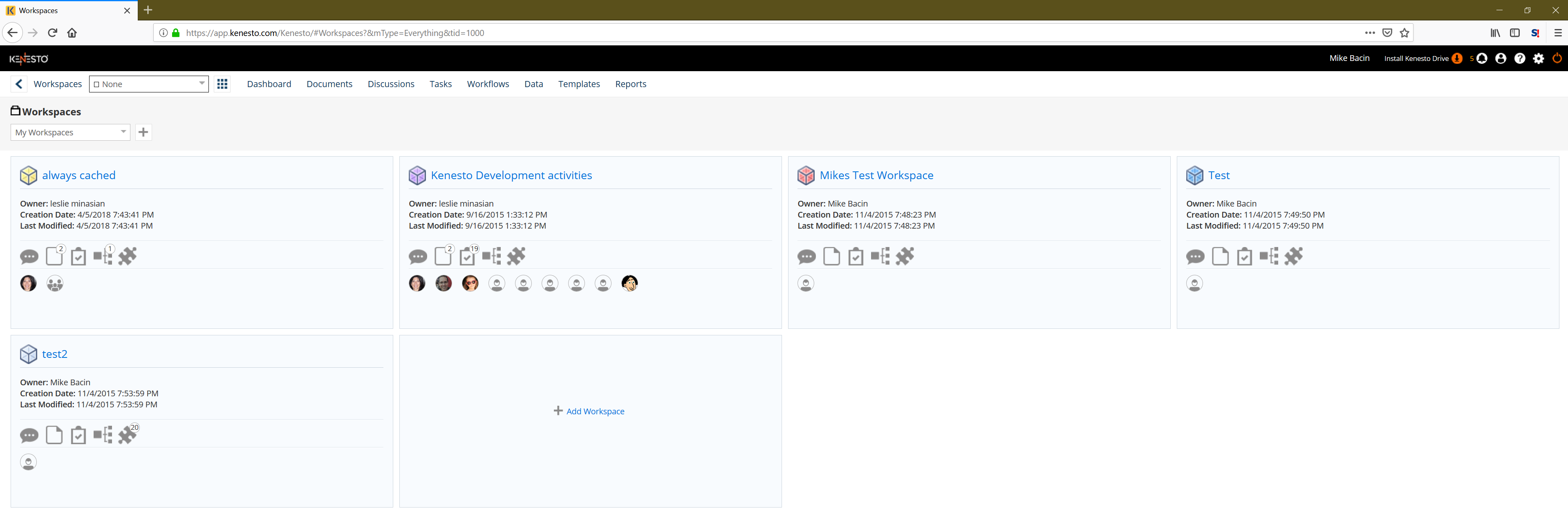Click the apps grid icon in navigation bar
Image resolution: width=1568 pixels, height=528 pixels.
(223, 84)
